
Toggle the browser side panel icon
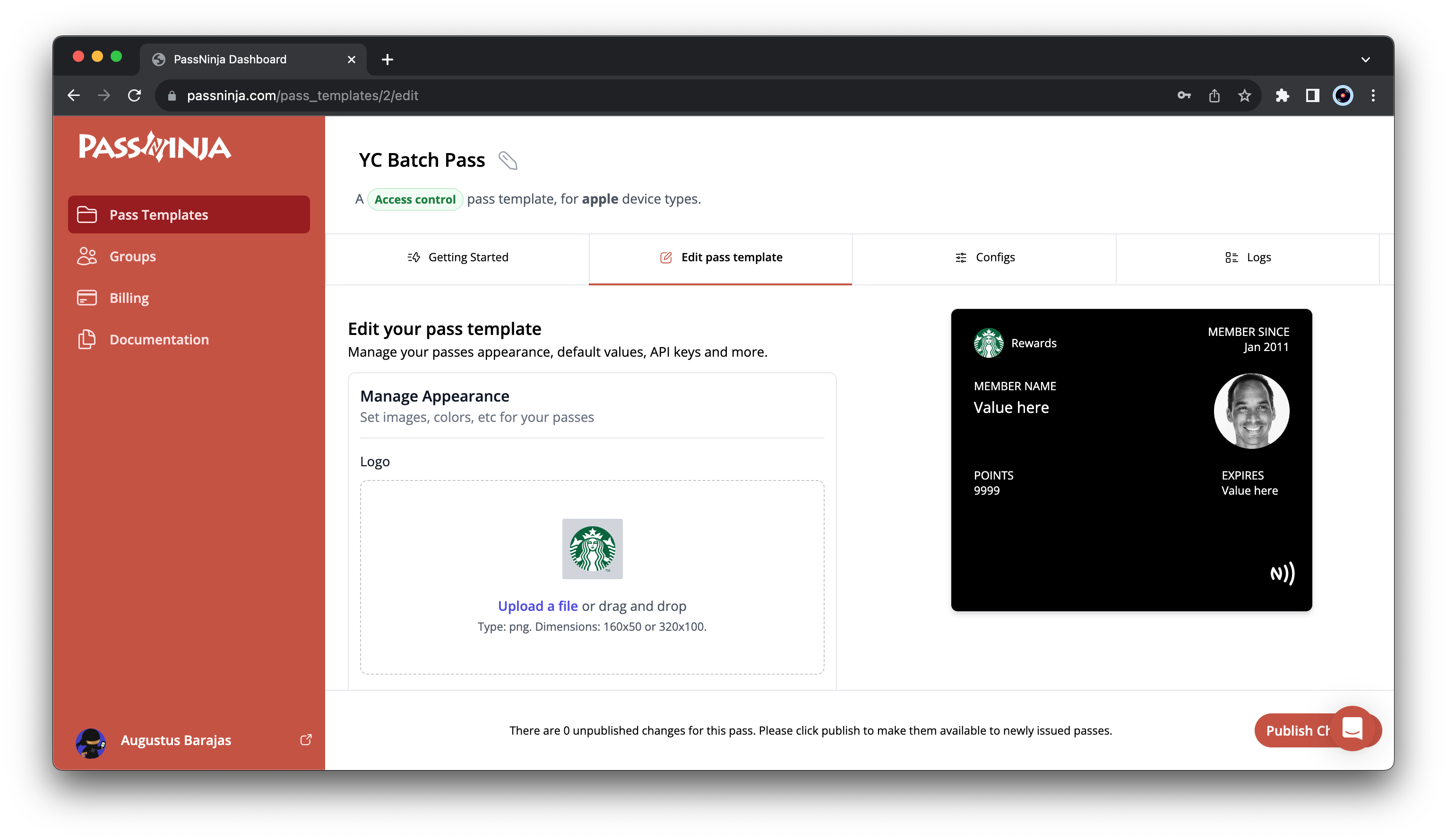(1313, 95)
